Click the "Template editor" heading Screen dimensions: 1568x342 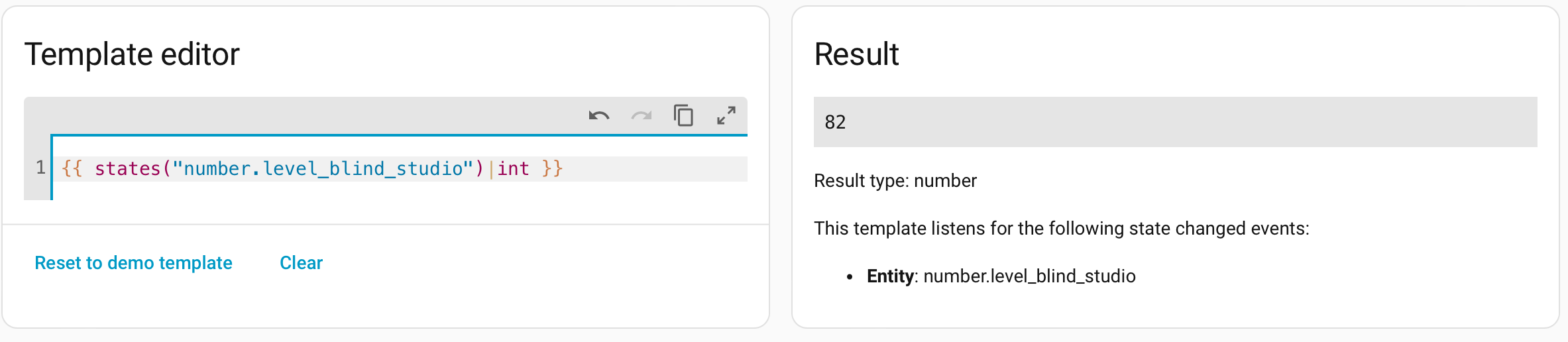132,54
